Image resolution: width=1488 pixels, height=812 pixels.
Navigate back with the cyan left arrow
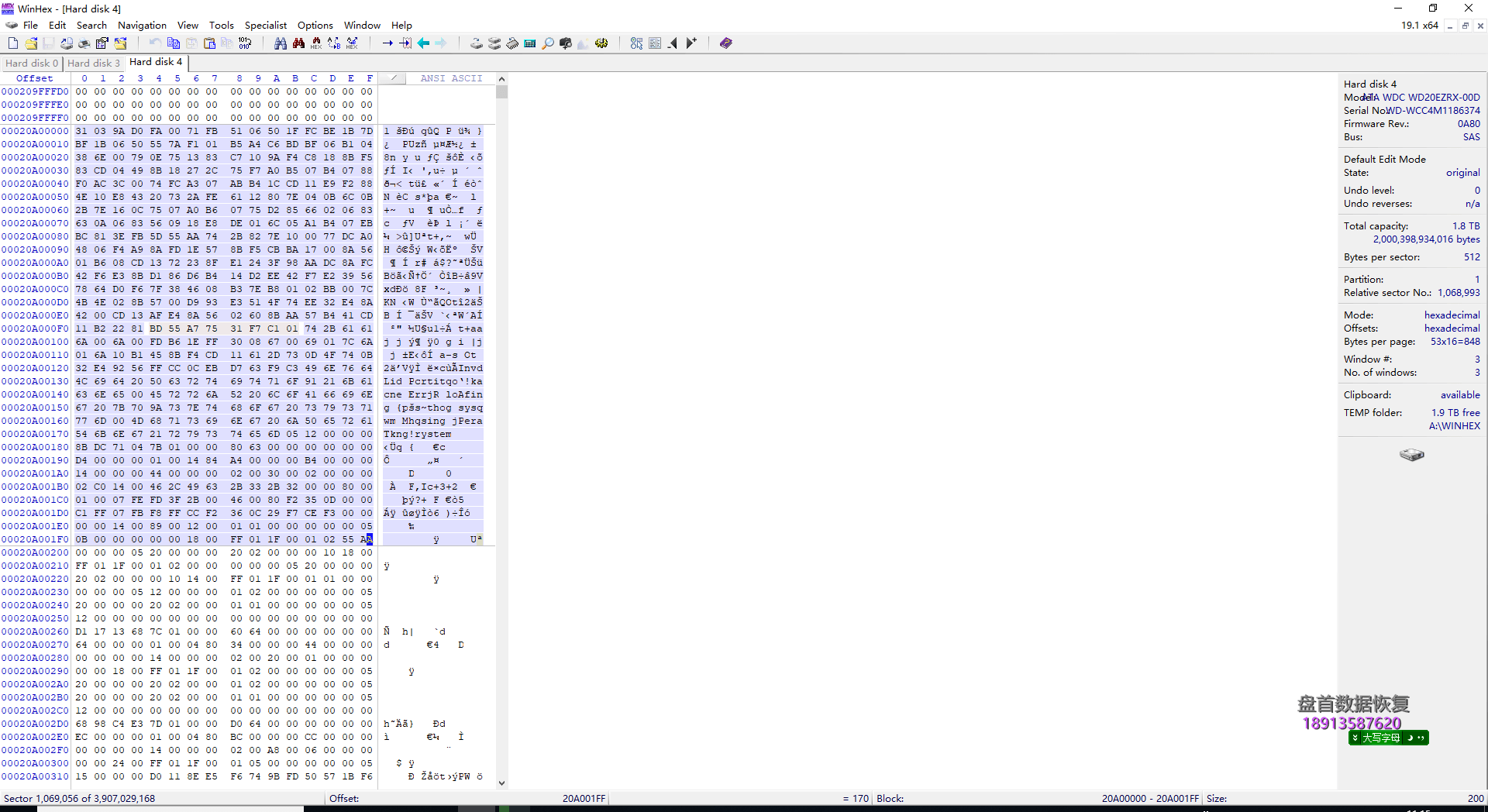point(423,43)
